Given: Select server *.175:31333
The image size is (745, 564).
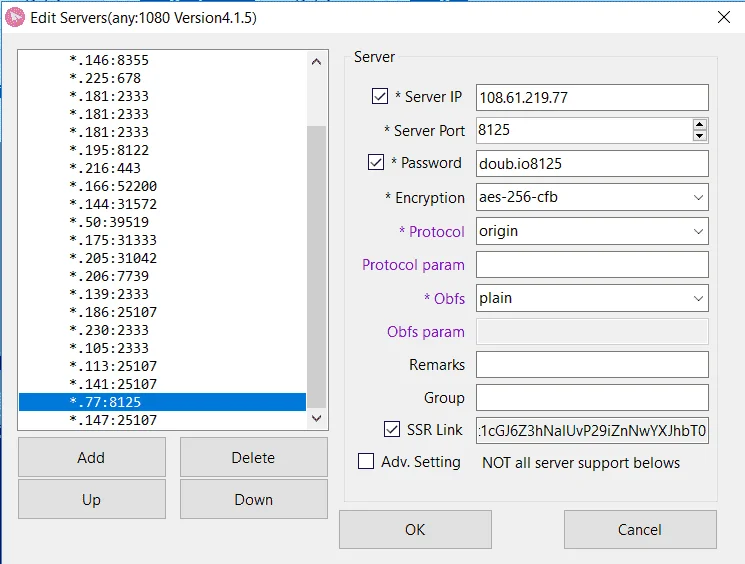Looking at the screenshot, I should [162, 240].
